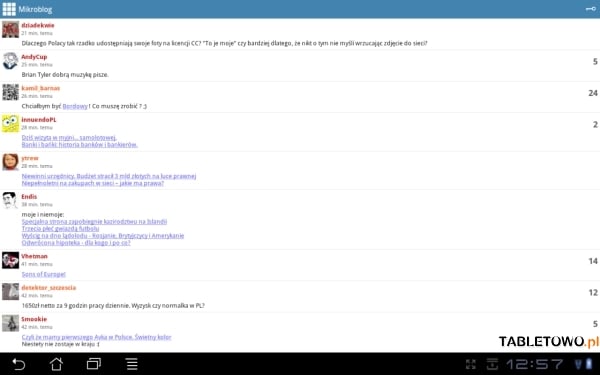Open innuendoPL's SpongeBob avatar
Image resolution: width=600 pixels, height=375 pixels.
coord(10,124)
